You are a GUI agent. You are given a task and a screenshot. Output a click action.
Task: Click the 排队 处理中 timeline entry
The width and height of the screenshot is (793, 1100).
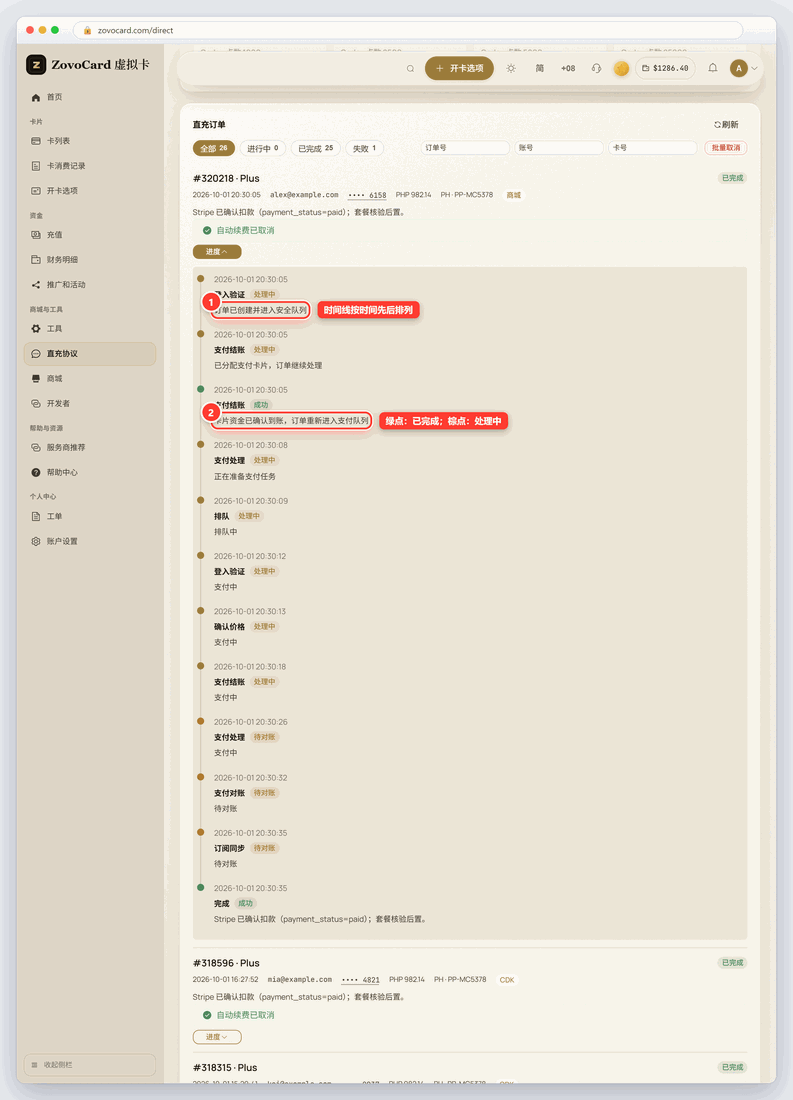click(x=238, y=516)
